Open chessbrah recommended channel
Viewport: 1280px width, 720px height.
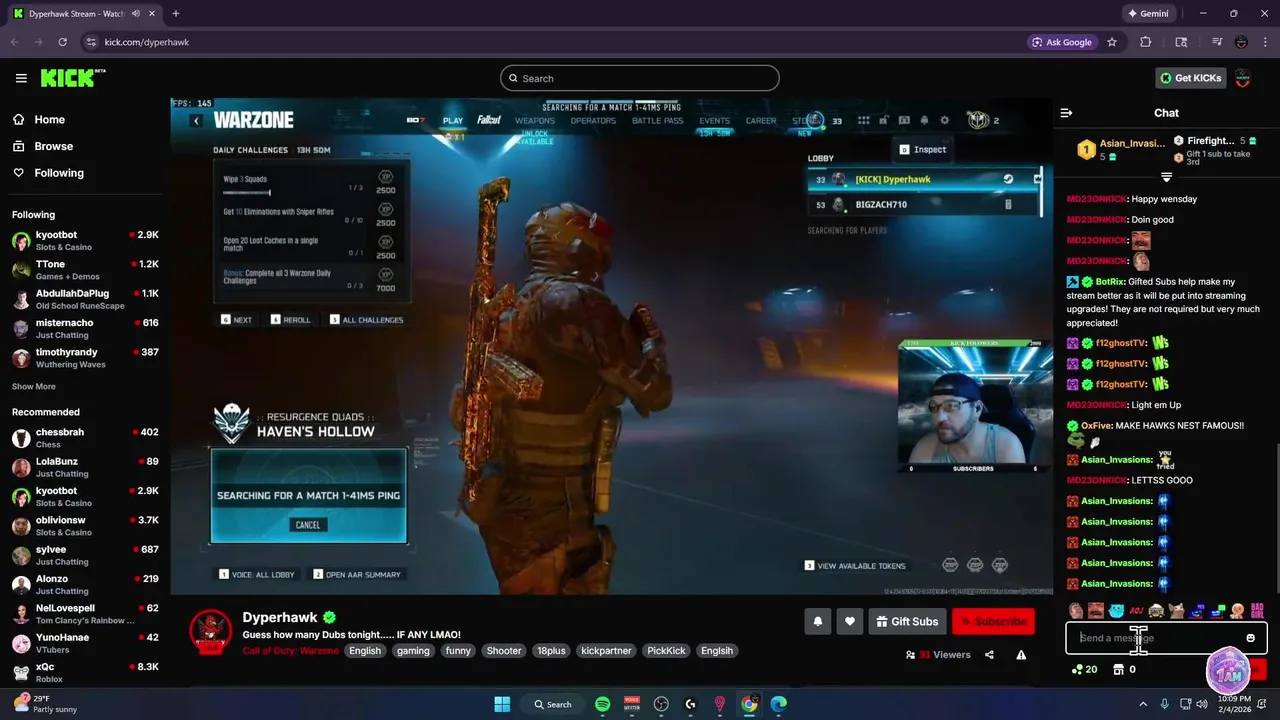[85, 438]
